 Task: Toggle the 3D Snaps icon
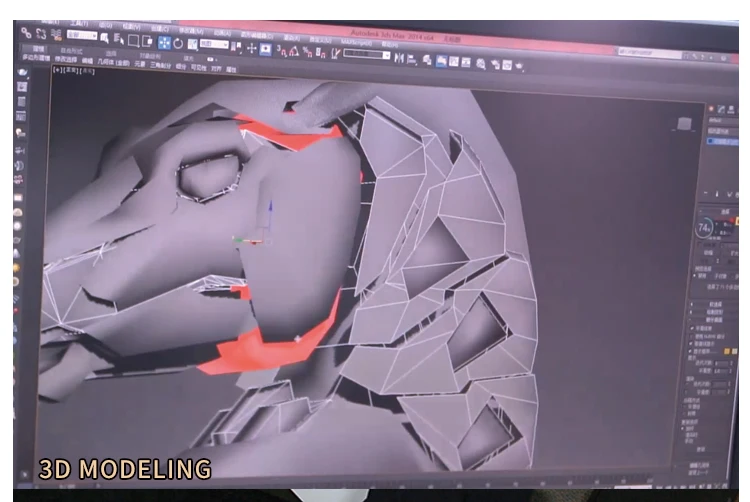(x=281, y=51)
